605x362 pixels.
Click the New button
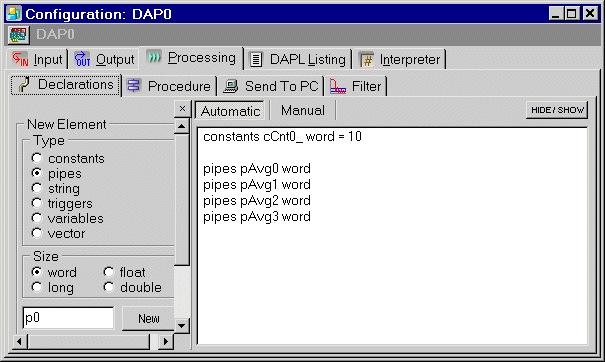(x=148, y=318)
